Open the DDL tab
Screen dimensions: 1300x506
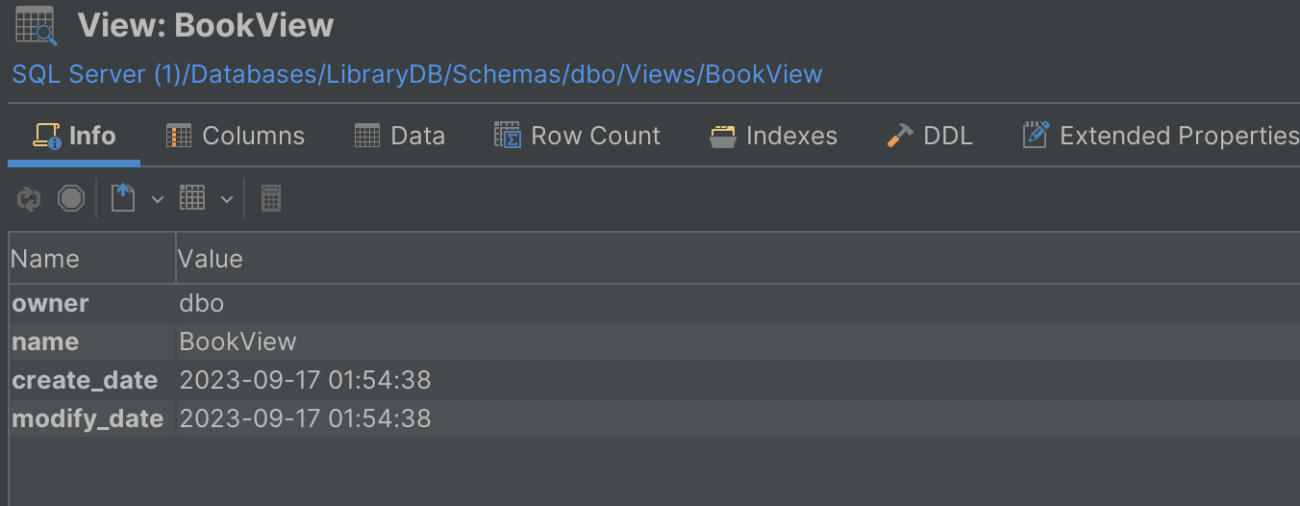[930, 136]
